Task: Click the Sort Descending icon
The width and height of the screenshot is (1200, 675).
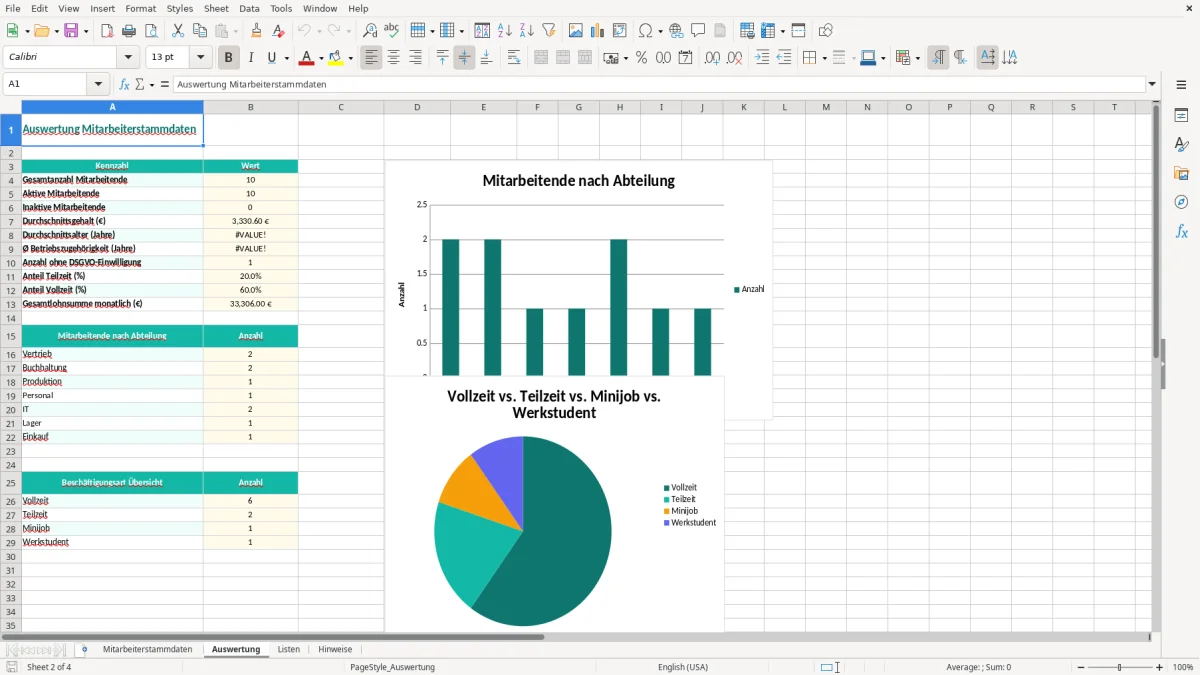Action: (526, 31)
